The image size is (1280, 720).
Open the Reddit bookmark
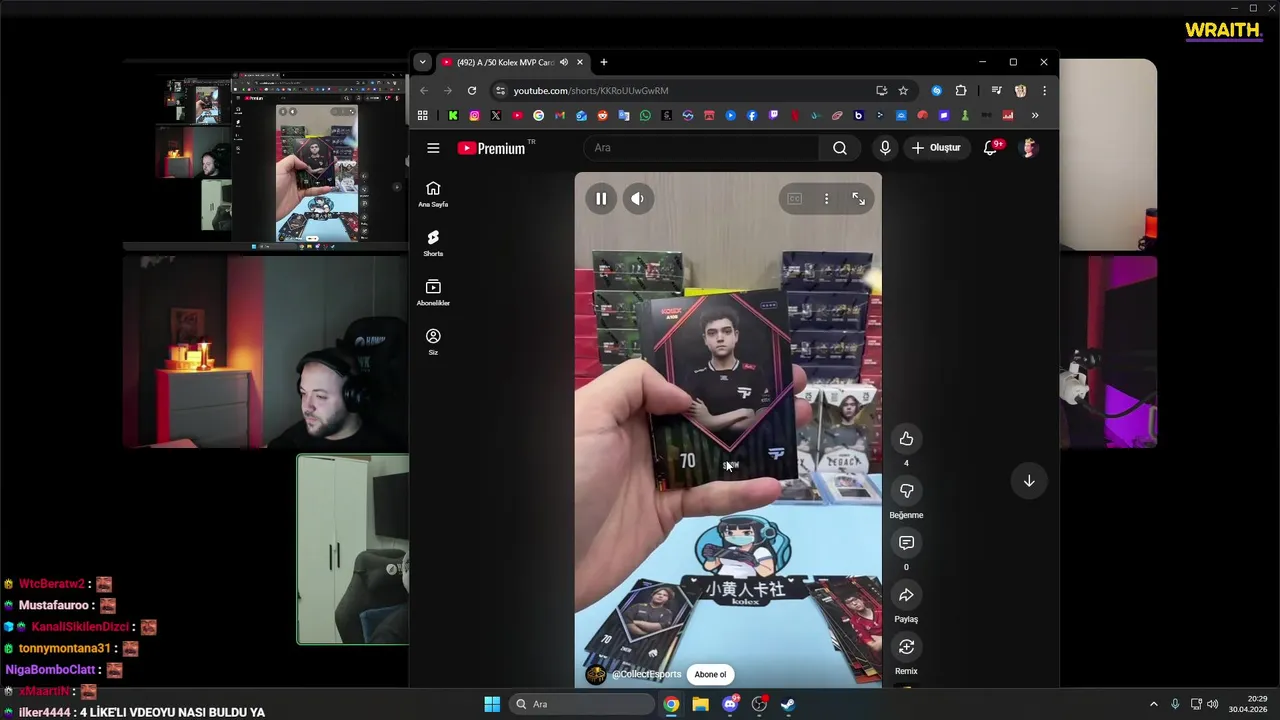[602, 116]
